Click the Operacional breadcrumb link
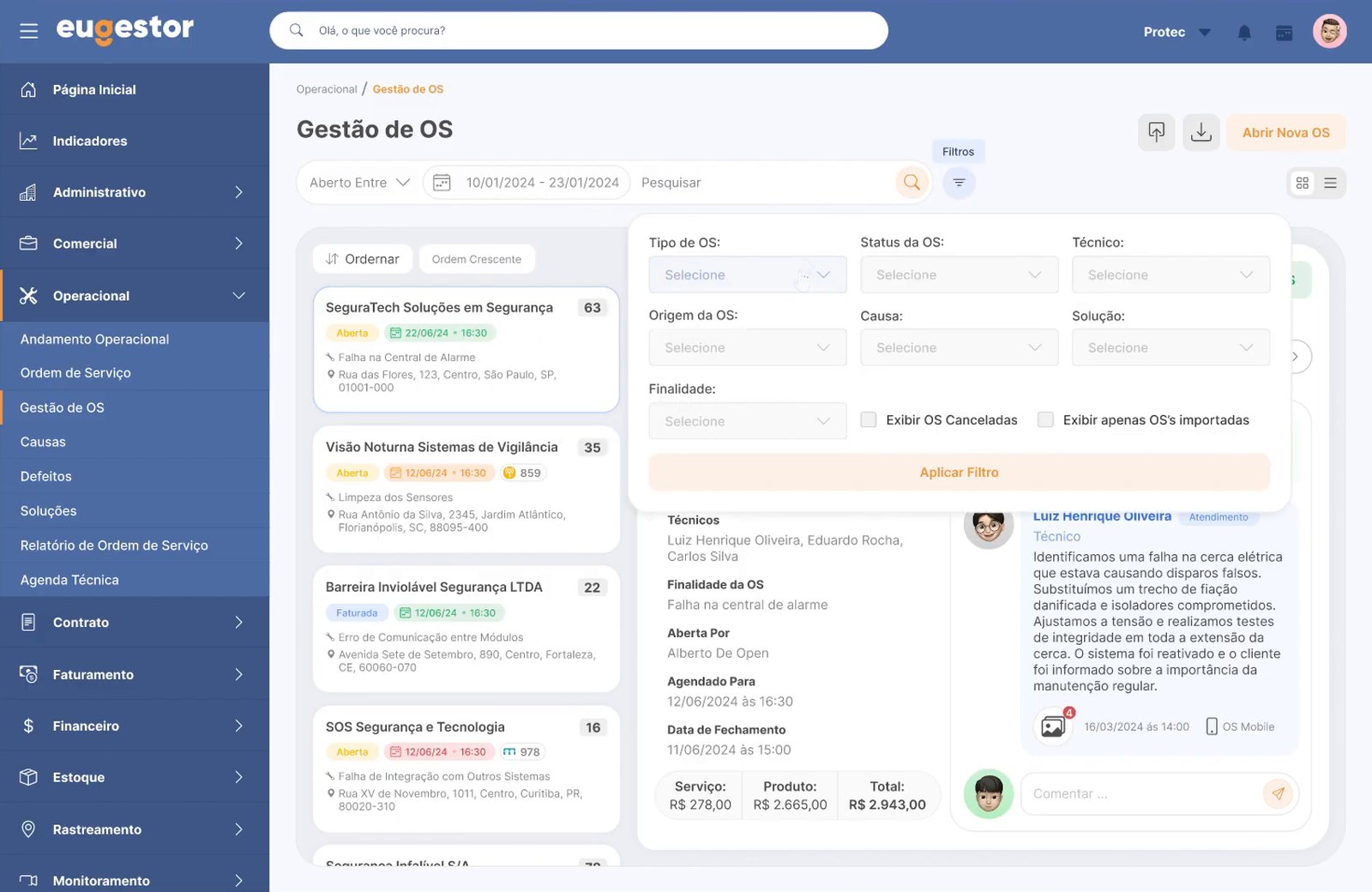 click(x=327, y=89)
